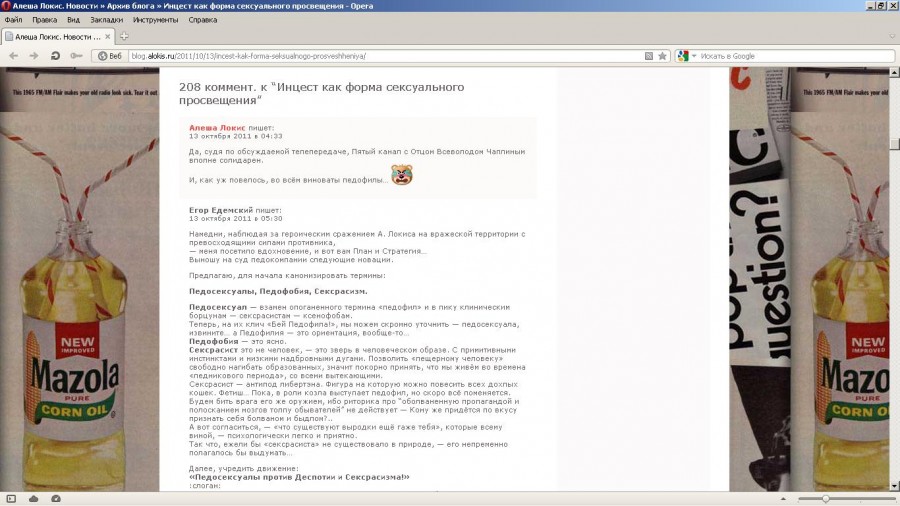Screen dimensions: 900x506
Task: Click the password wand key icon
Action: click(x=76, y=56)
